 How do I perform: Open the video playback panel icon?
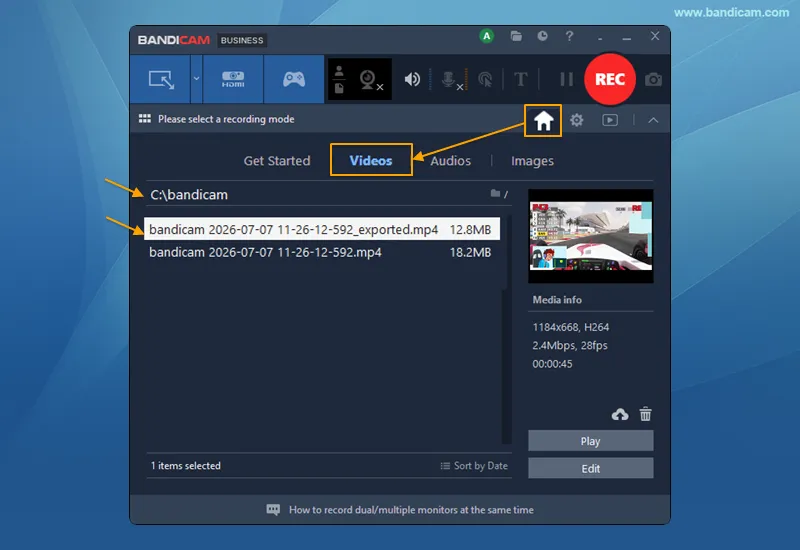tap(610, 120)
